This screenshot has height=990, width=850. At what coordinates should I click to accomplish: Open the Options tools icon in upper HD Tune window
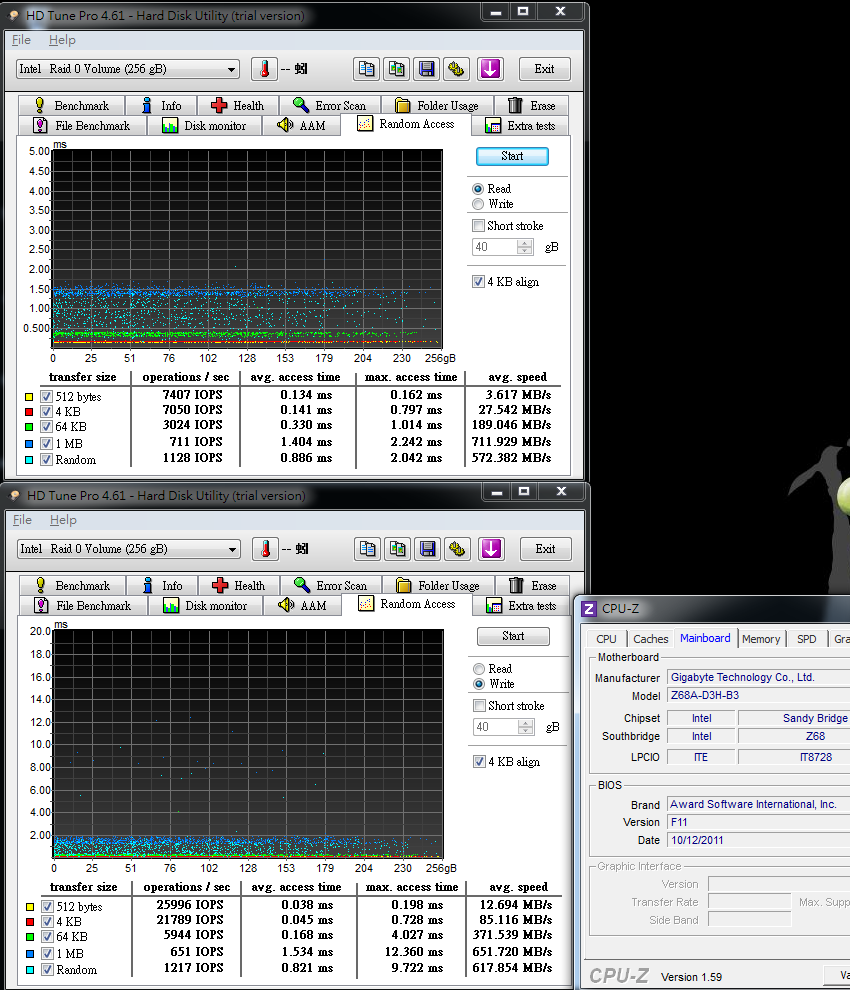(x=457, y=69)
